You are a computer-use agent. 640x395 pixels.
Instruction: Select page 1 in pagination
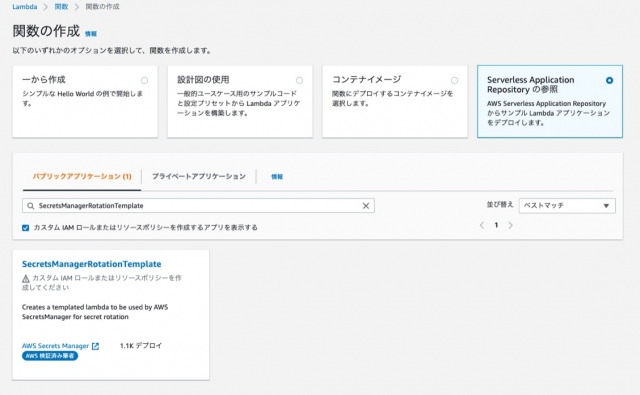(496, 225)
